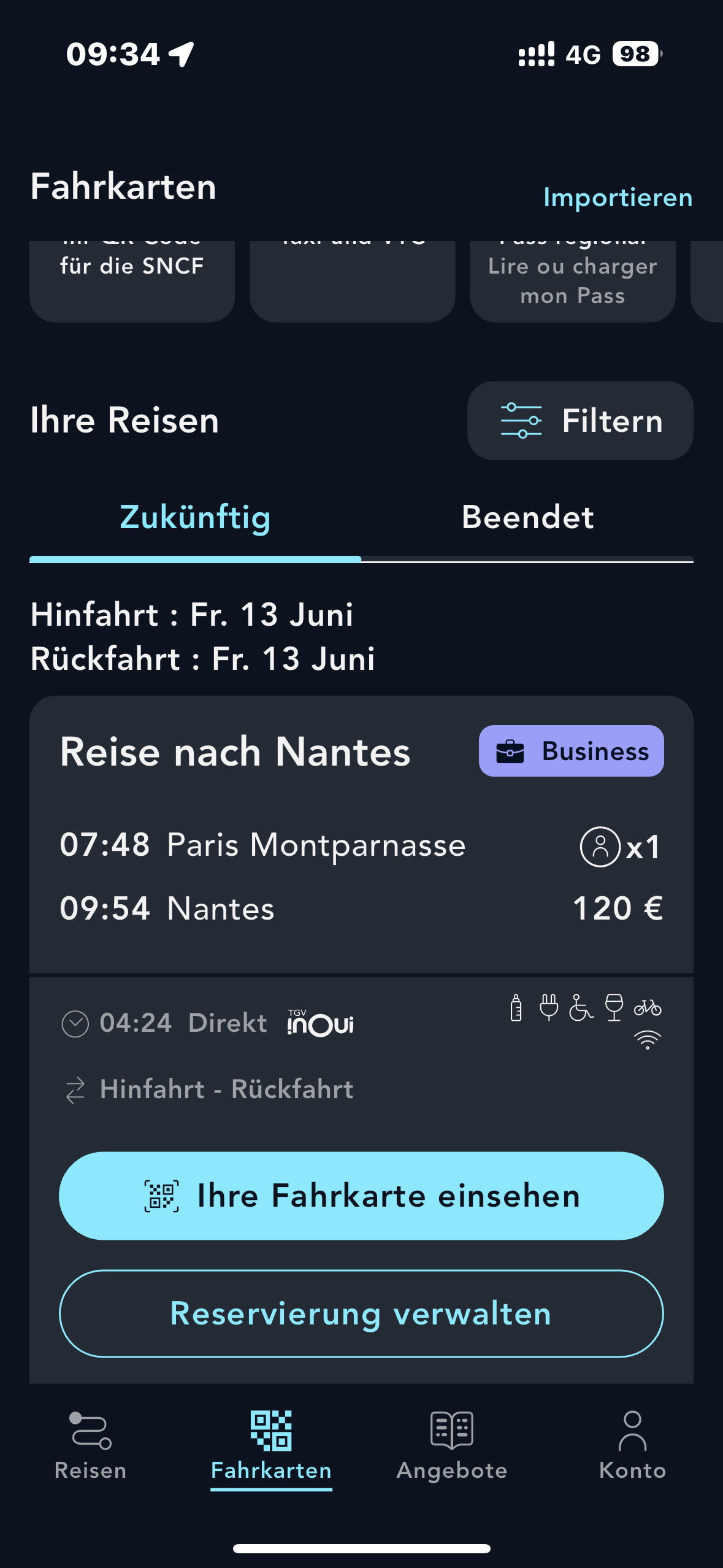Tap the bicycle amenity icon

[x=647, y=1007]
